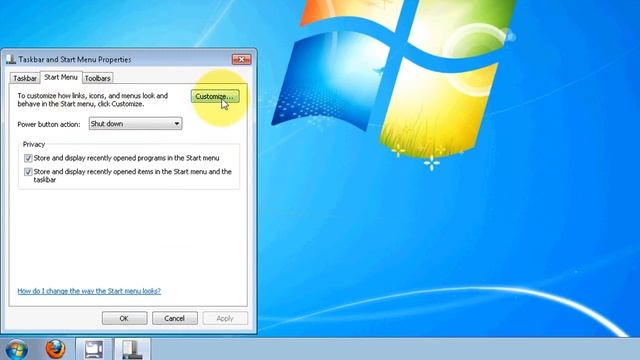Toggle store recently opened programs checkbox
Image resolution: width=640 pixels, height=360 pixels.
28,158
